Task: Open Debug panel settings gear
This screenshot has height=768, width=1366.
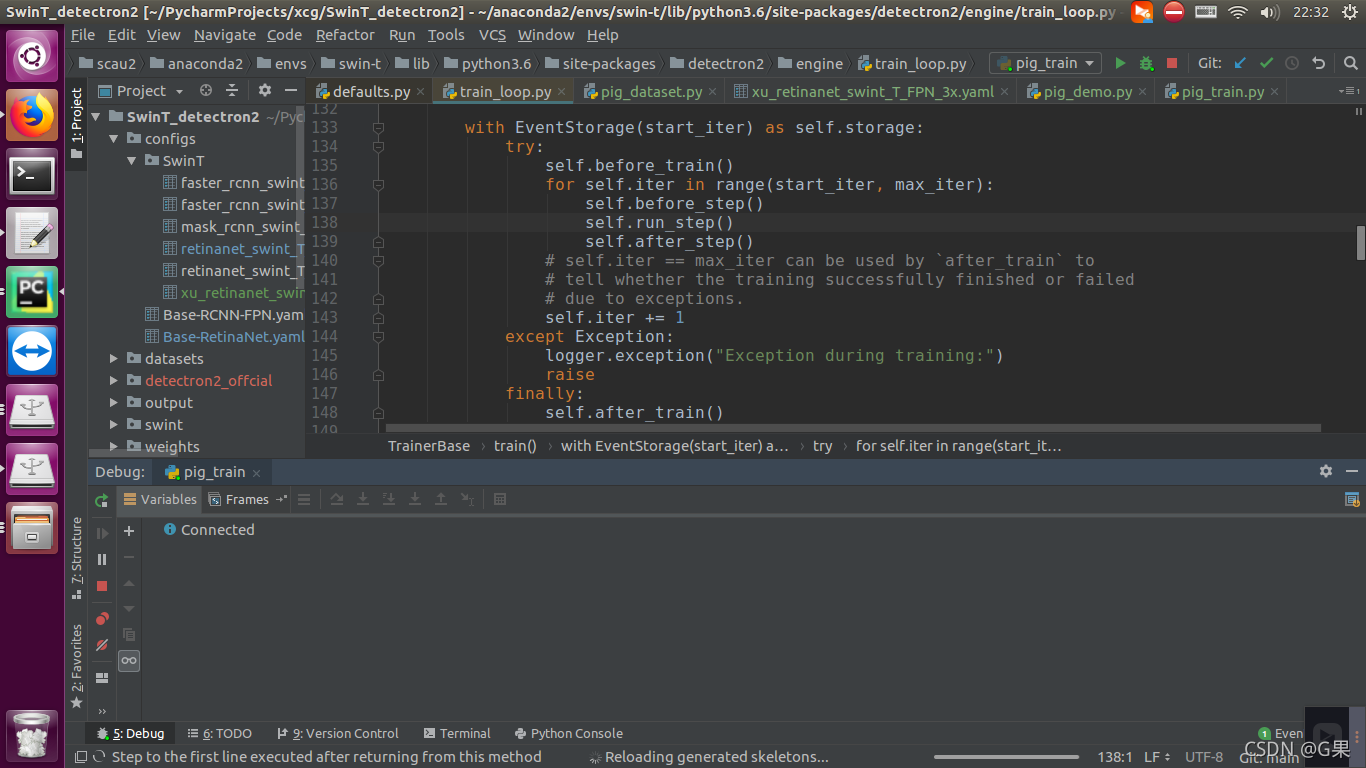Action: click(1326, 471)
